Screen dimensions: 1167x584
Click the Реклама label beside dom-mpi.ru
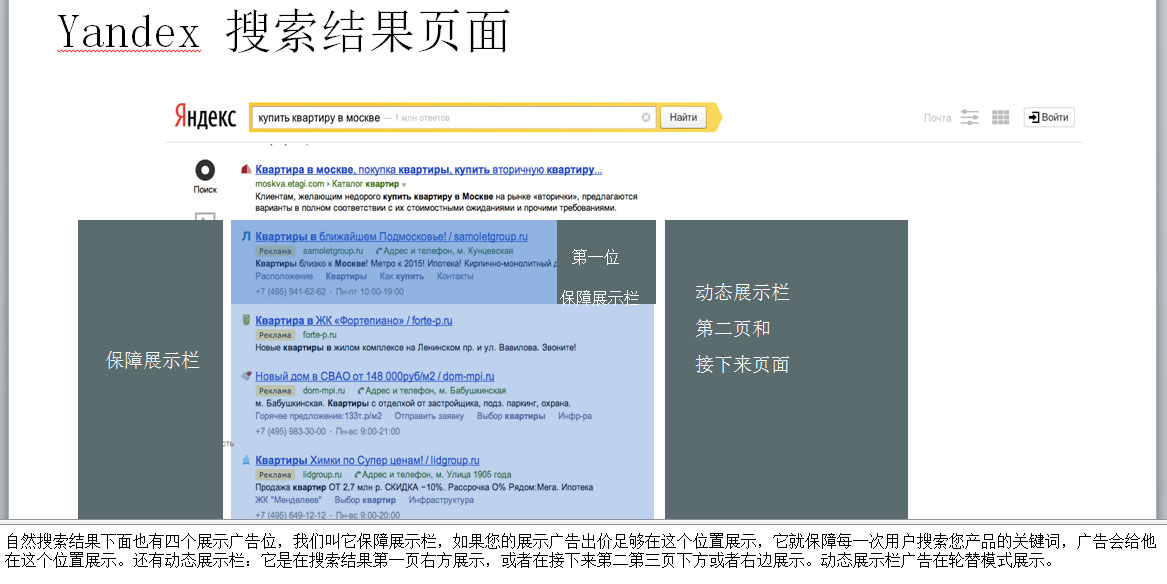point(275,391)
